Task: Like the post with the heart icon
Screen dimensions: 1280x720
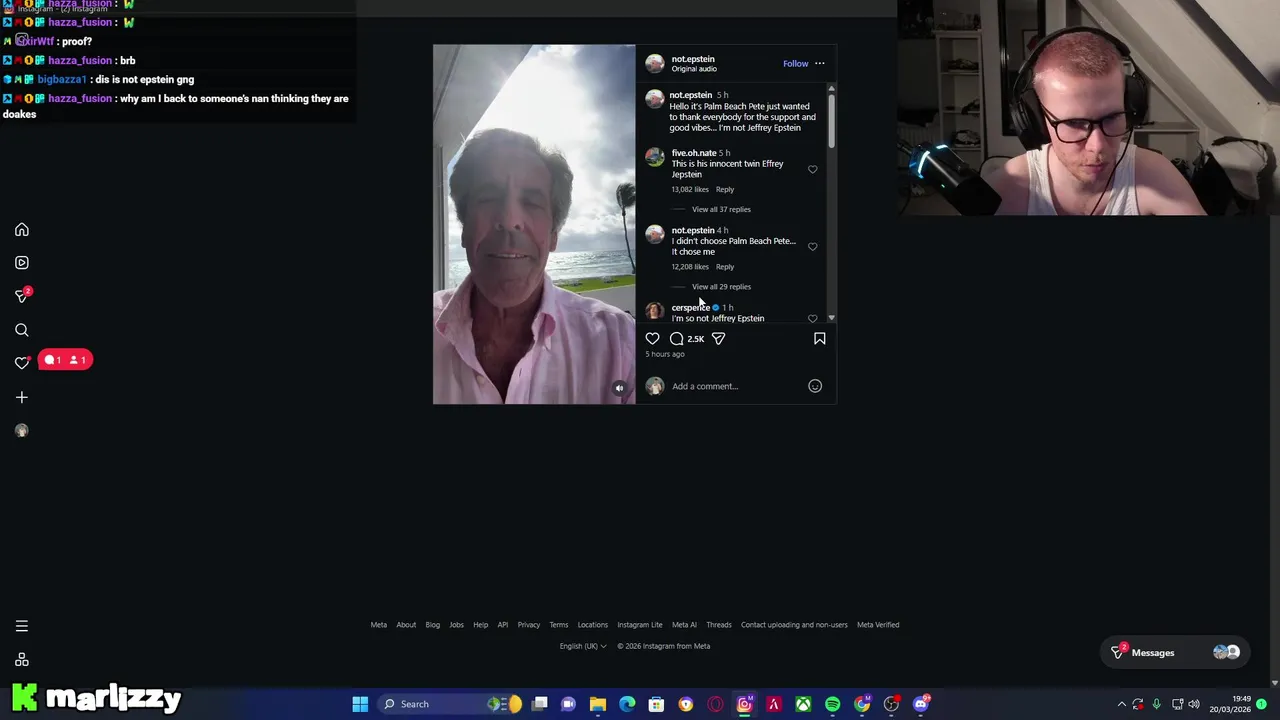Action: click(652, 339)
